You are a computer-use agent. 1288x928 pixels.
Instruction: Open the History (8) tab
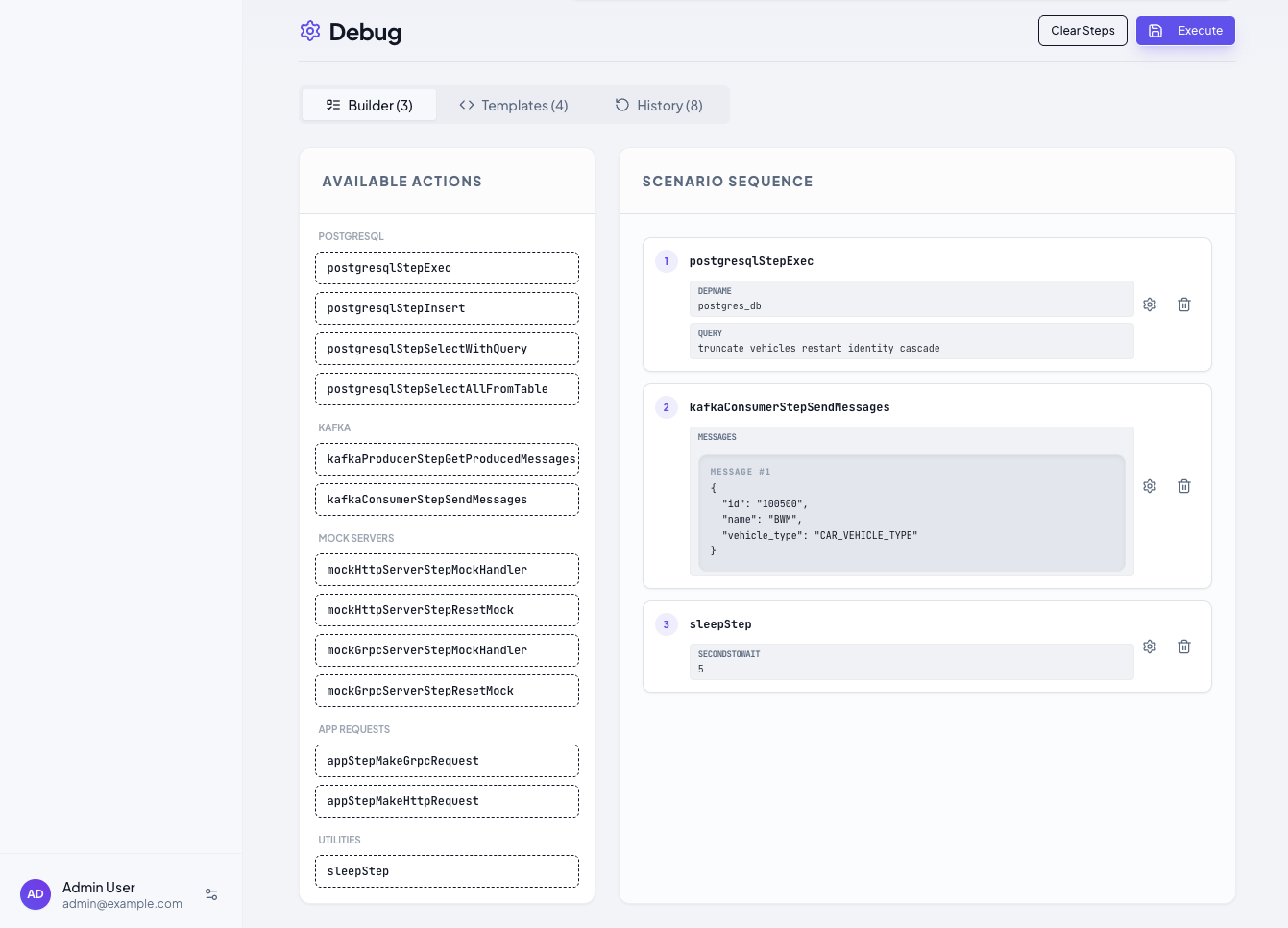659,105
